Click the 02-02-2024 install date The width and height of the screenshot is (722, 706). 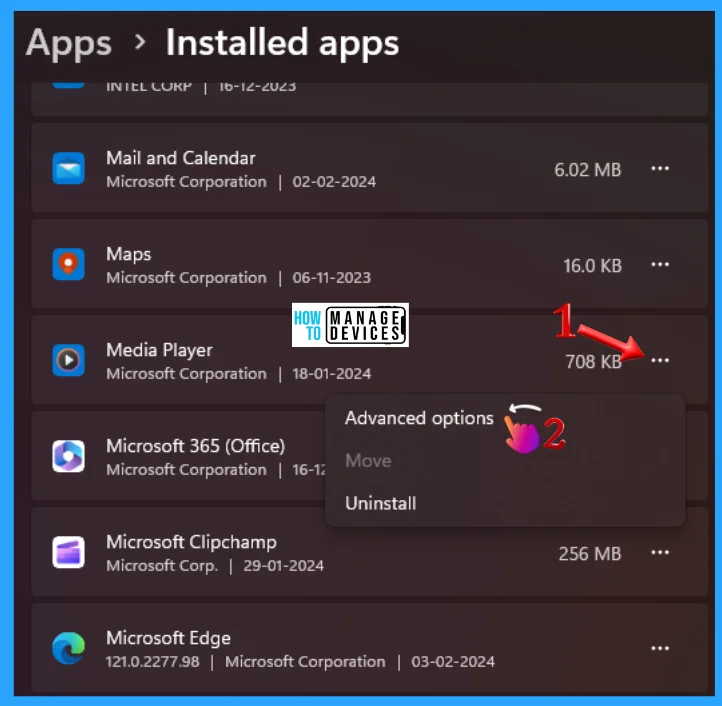[334, 182]
